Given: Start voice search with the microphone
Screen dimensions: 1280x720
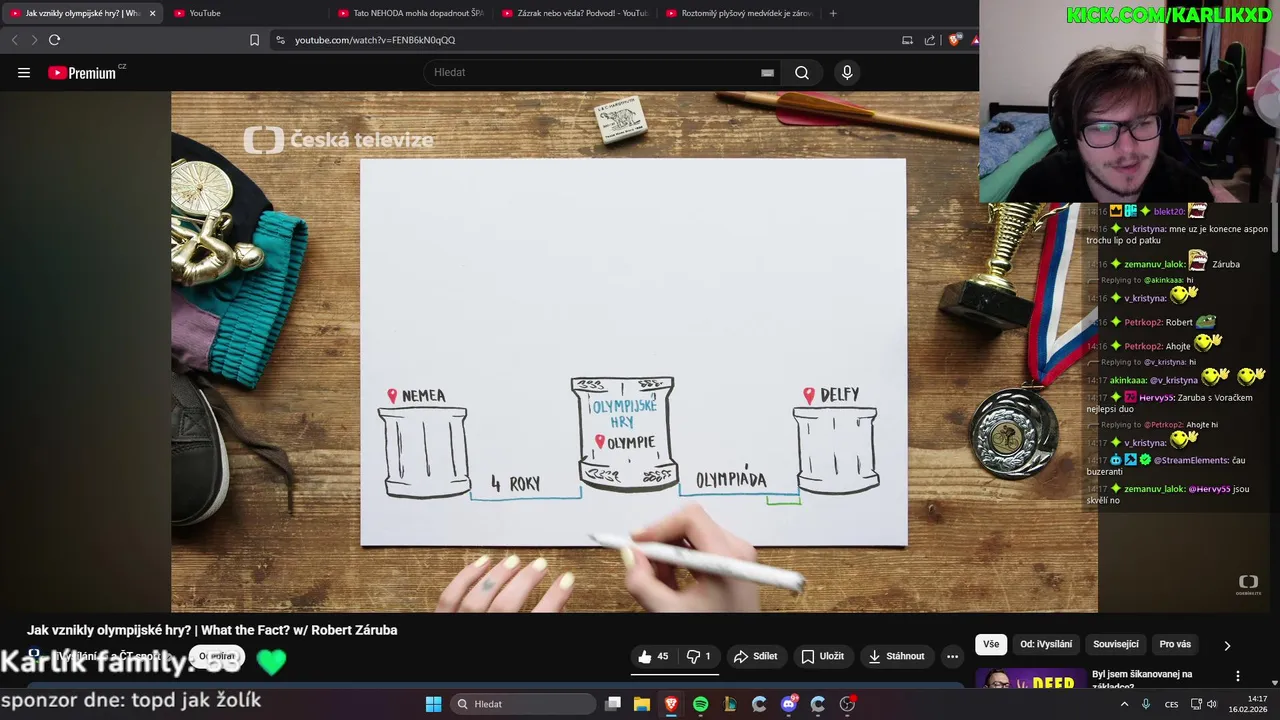Looking at the screenshot, I should [847, 72].
